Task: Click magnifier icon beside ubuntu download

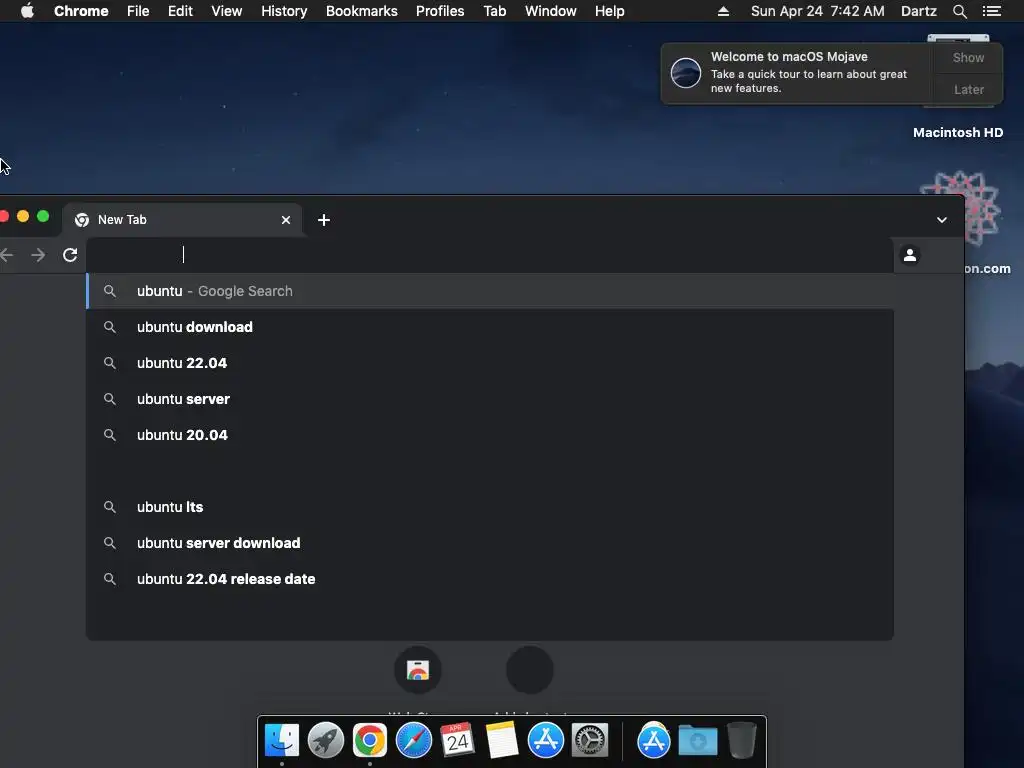Action: [110, 327]
